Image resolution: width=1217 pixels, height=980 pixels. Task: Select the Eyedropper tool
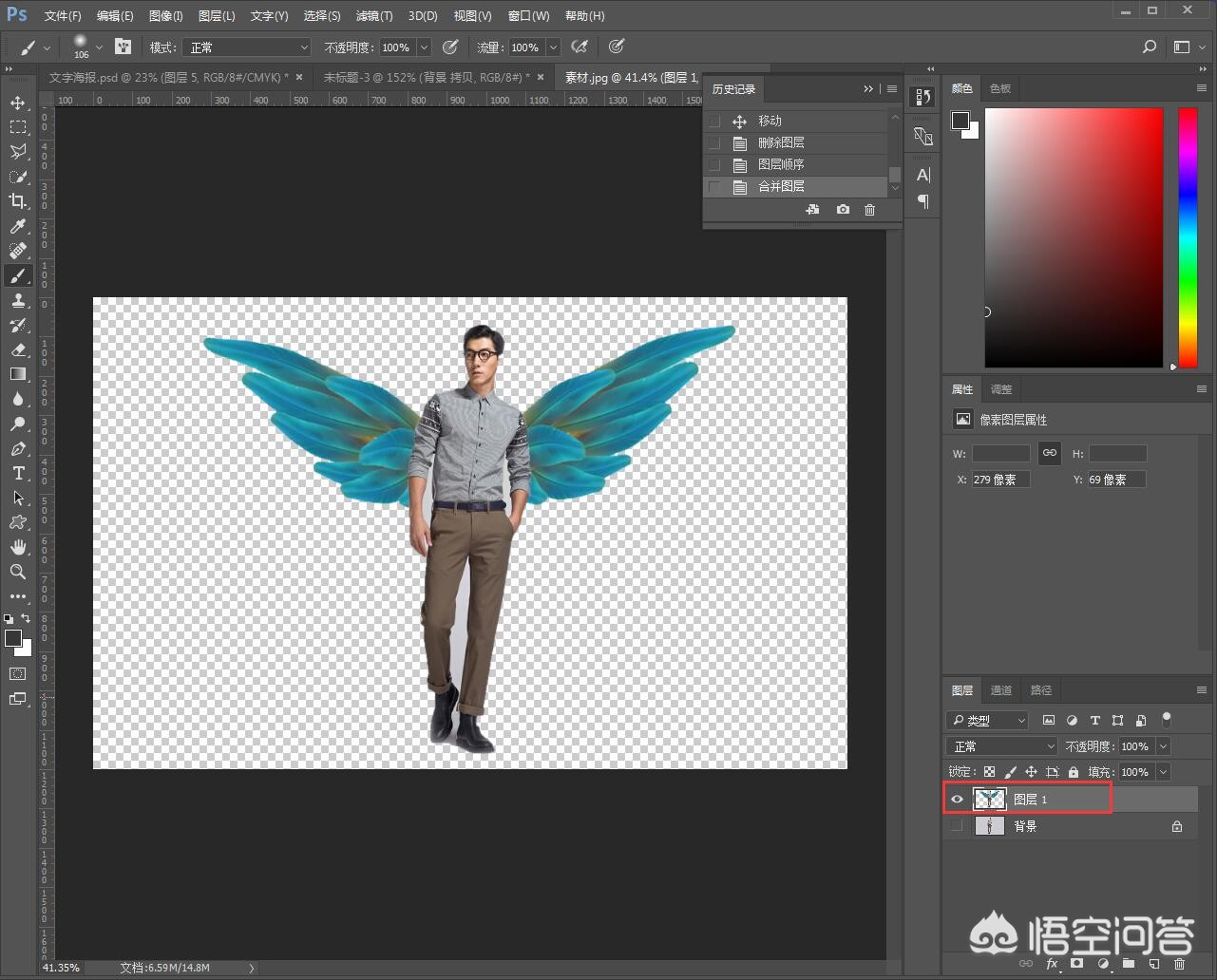(17, 226)
